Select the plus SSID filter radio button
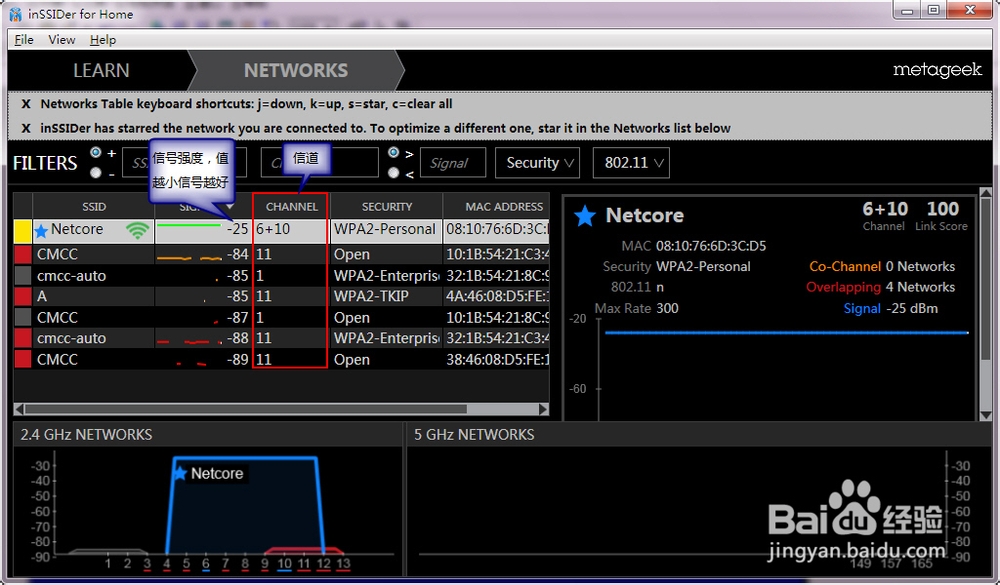This screenshot has width=1000, height=585. (x=96, y=152)
